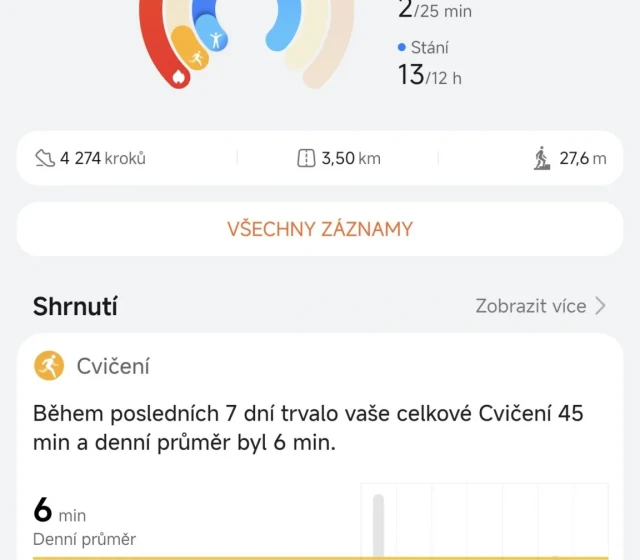Viewport: 640px width, 560px height.
Task: Tap the 13/12 h standing value
Action: (429, 75)
